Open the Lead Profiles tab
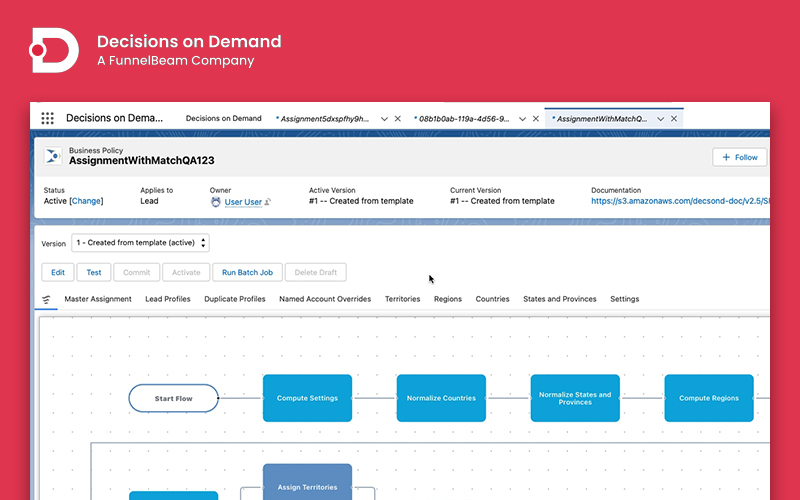 pyautogui.click(x=168, y=299)
